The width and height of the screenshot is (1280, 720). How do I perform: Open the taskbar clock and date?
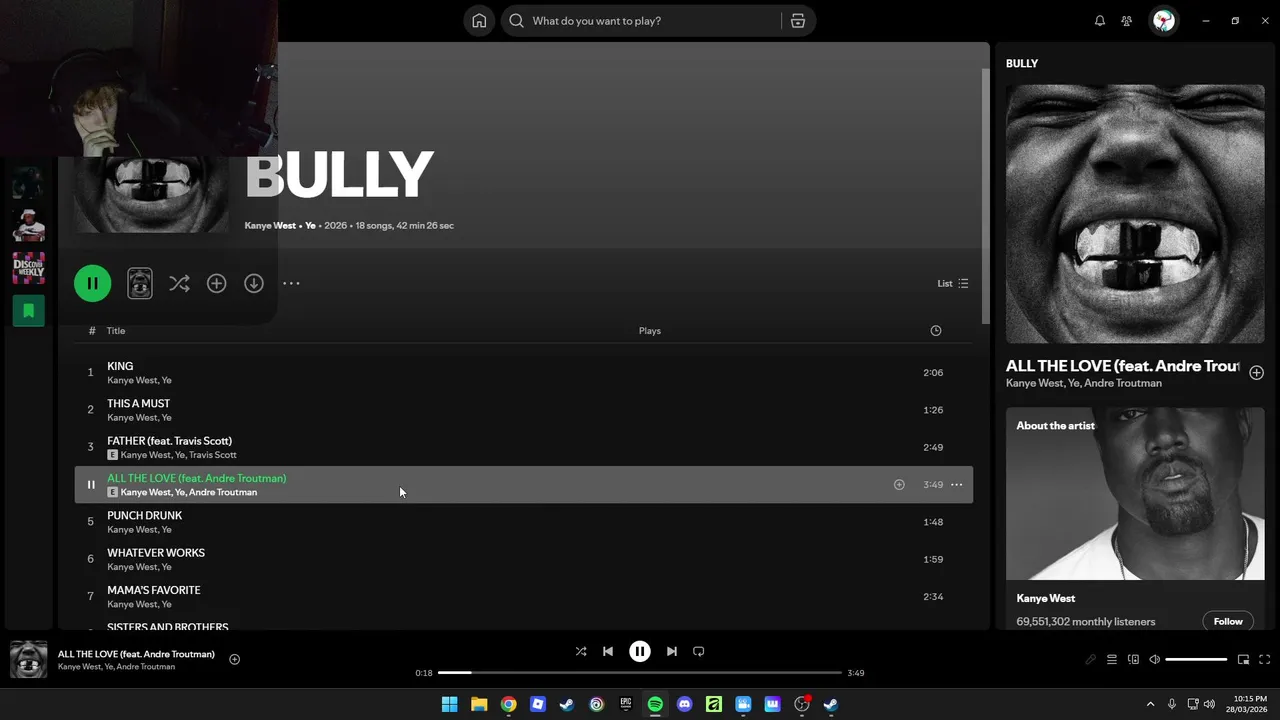click(1248, 704)
